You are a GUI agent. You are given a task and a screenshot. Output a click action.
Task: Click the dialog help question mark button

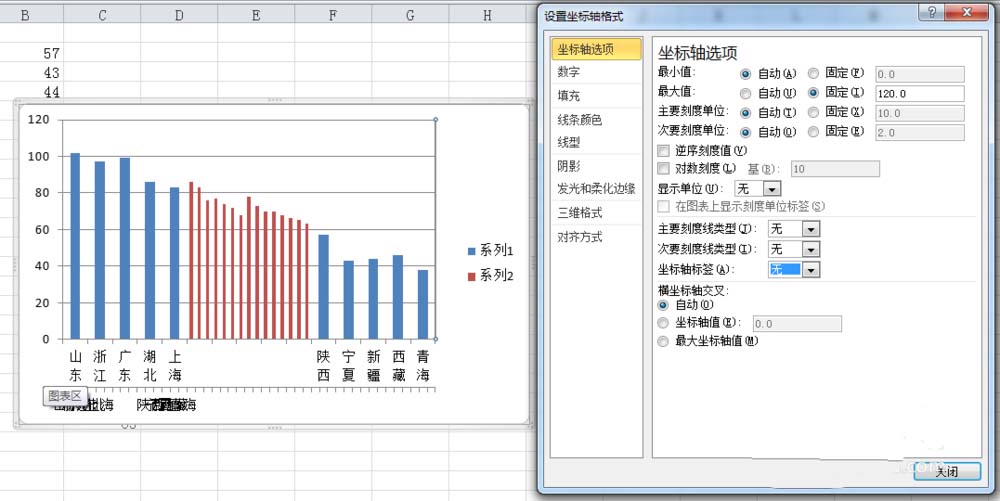click(933, 14)
